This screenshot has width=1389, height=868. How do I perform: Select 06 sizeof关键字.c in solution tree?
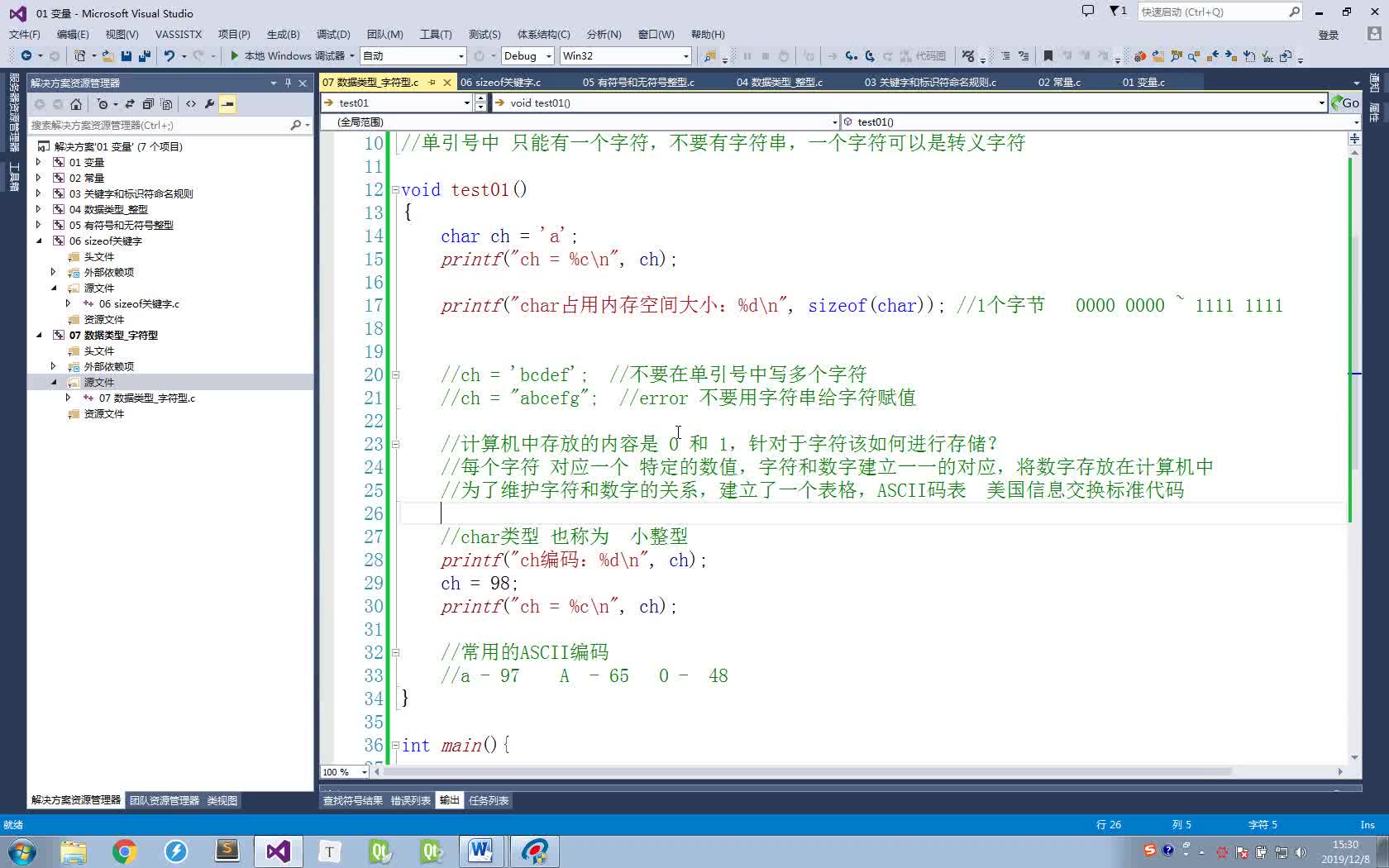139,303
